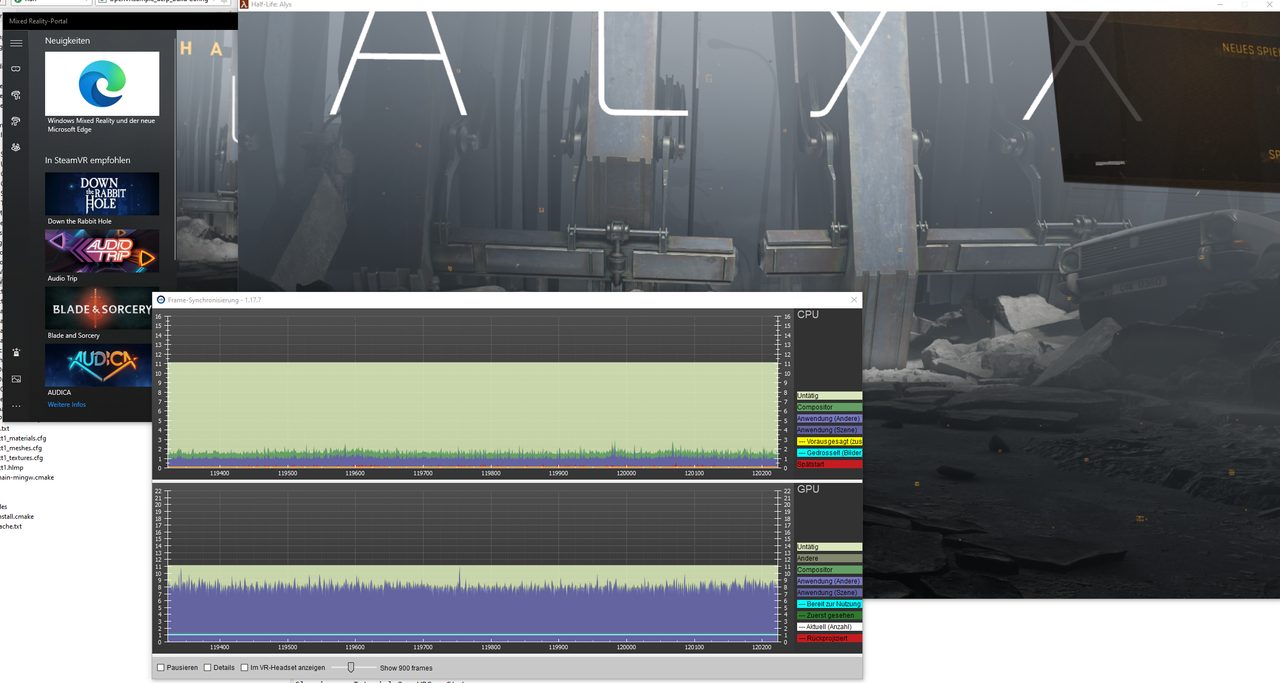Open the Blade and Sorcery thumbnail
The image size is (1280, 683).
tap(98, 309)
